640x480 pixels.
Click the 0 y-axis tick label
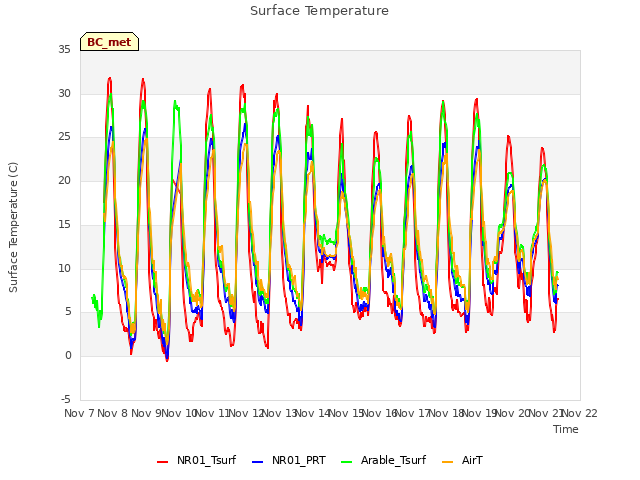(68, 356)
